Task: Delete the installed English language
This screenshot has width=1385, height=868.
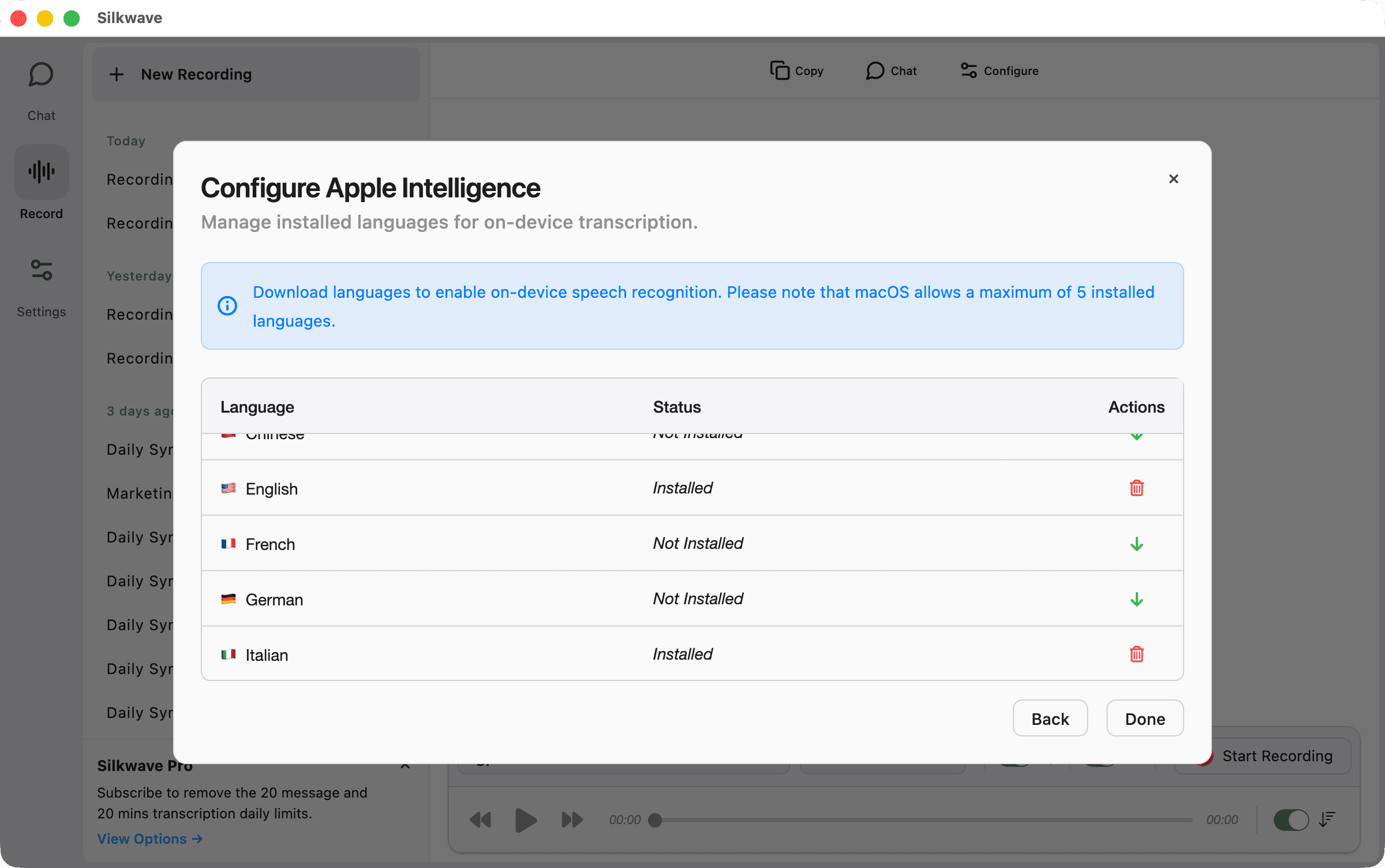Action: [1136, 488]
